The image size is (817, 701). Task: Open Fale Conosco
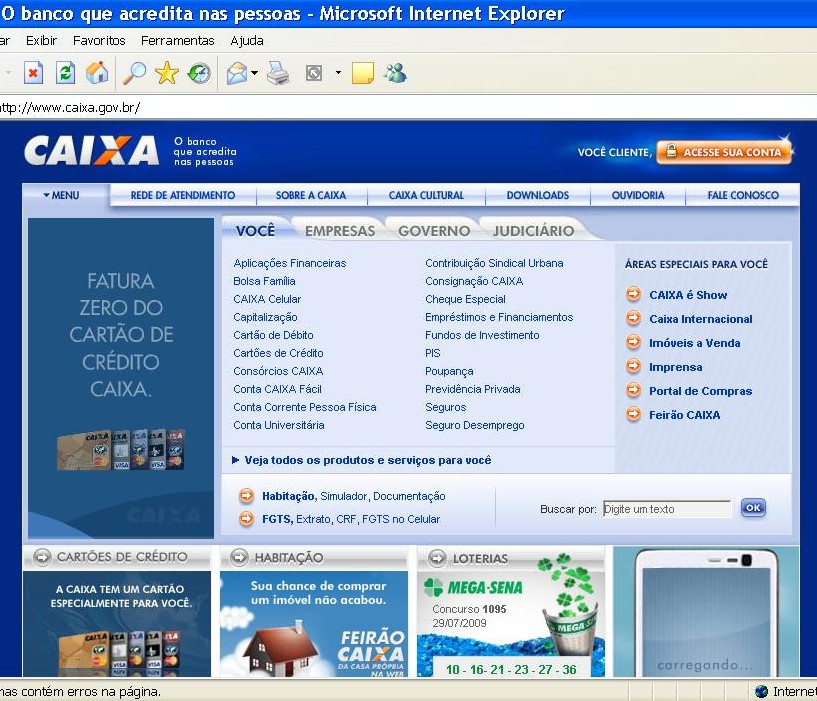click(743, 195)
